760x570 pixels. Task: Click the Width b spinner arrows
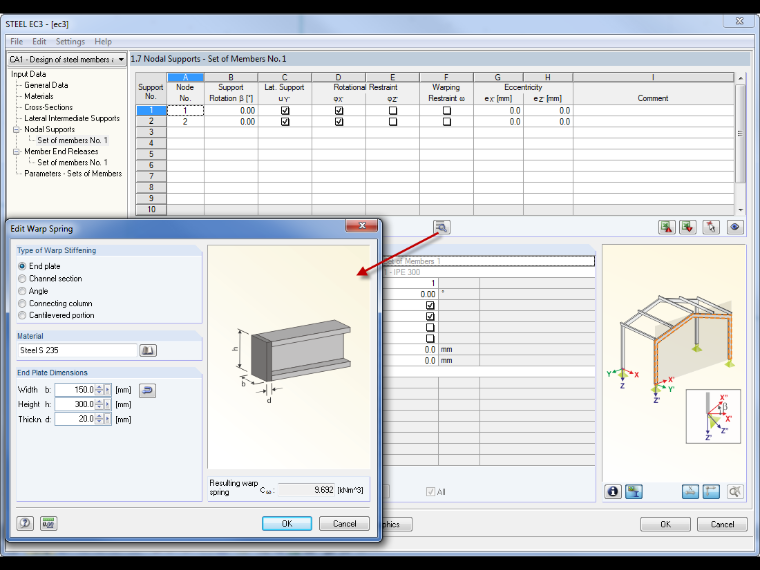99,390
